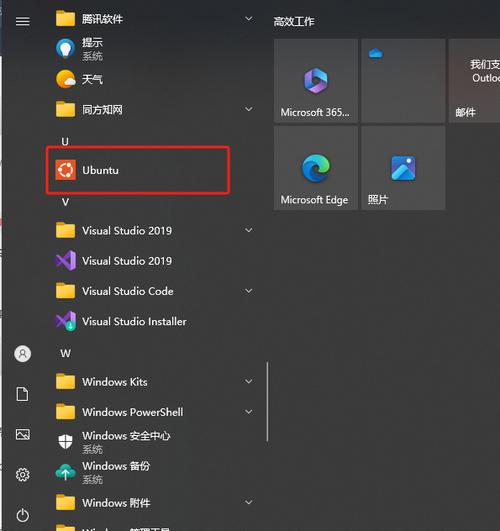
Task: Jump via the letter V header
Action: (65, 202)
